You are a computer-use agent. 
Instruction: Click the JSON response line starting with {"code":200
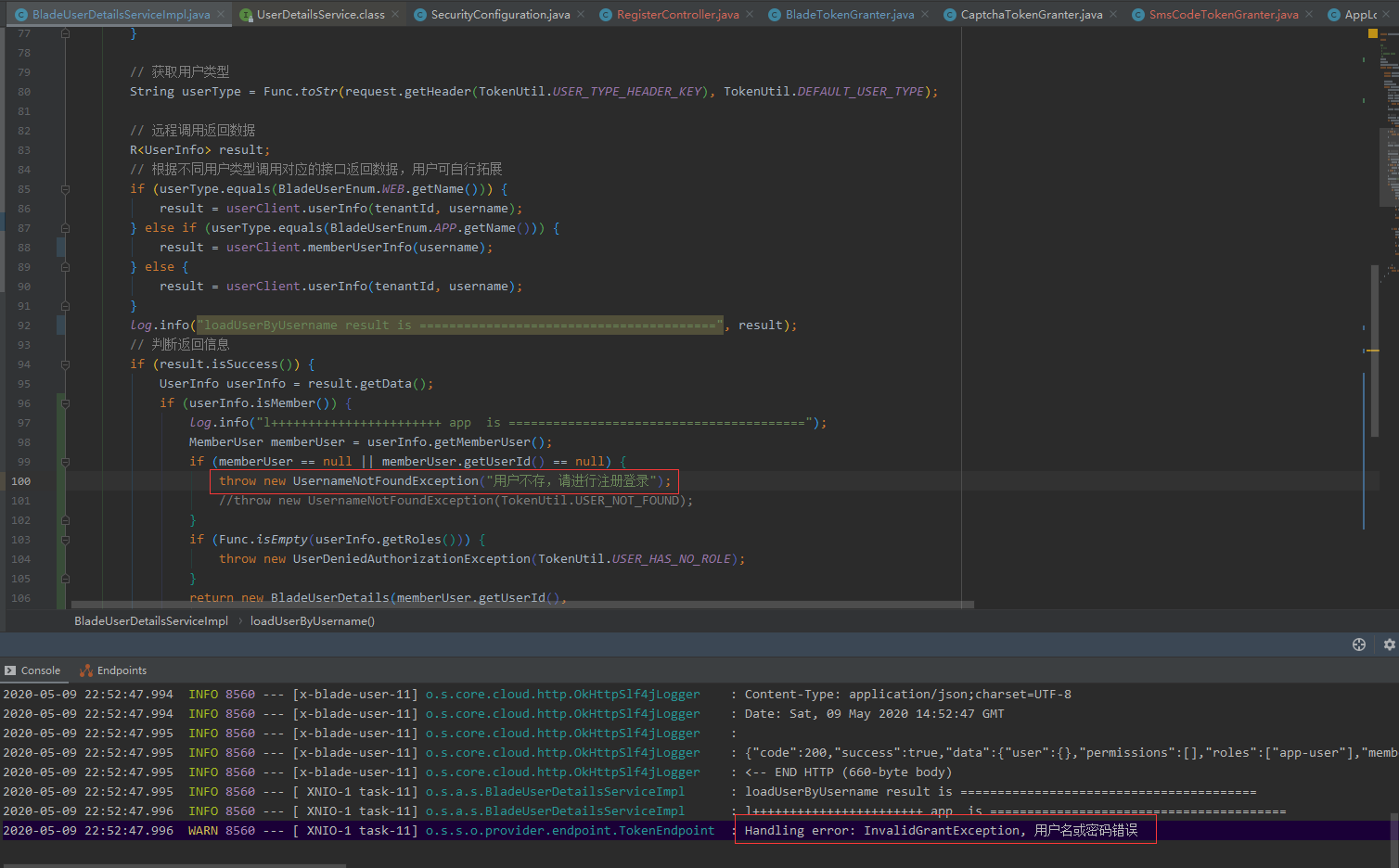pyautogui.click(x=1071, y=753)
